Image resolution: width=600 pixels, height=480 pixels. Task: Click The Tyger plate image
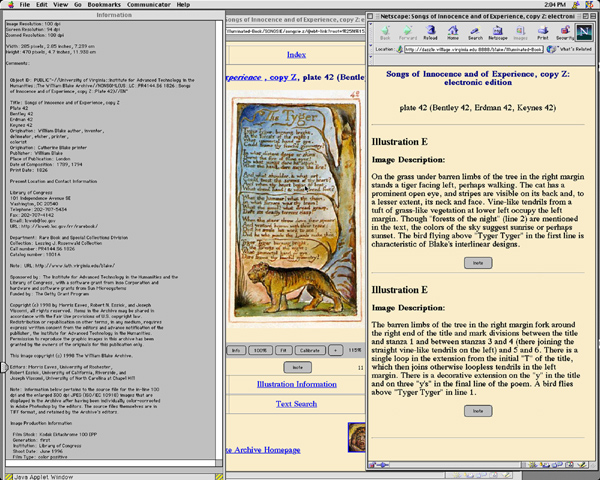pos(296,210)
